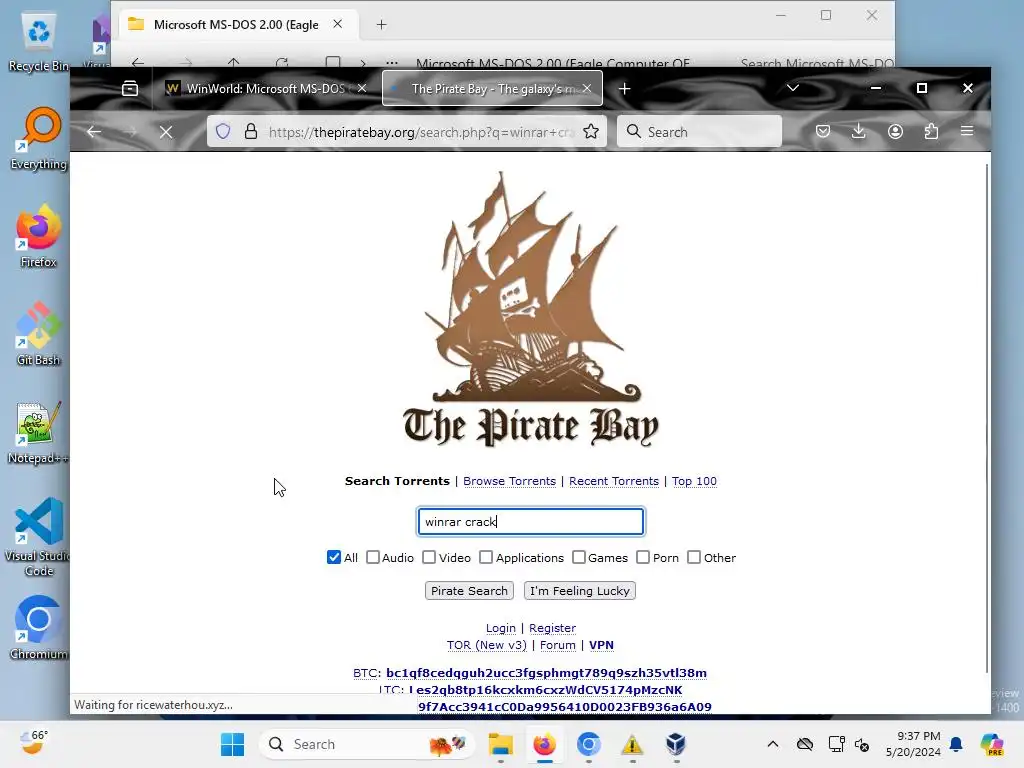Click the BTC wallet address link

pyautogui.click(x=547, y=673)
